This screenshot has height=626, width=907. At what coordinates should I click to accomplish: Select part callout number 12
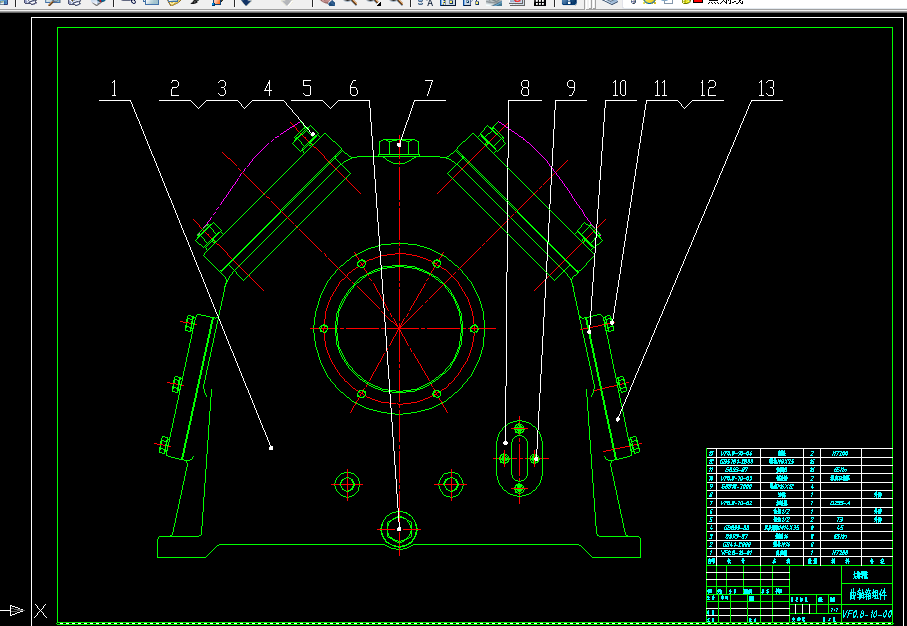[x=708, y=89]
